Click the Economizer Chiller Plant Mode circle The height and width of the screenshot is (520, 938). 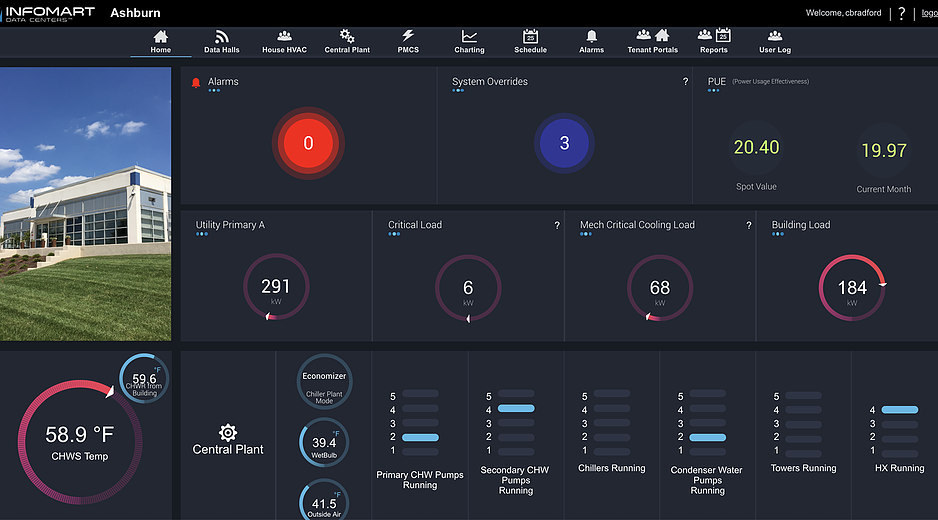pos(324,382)
